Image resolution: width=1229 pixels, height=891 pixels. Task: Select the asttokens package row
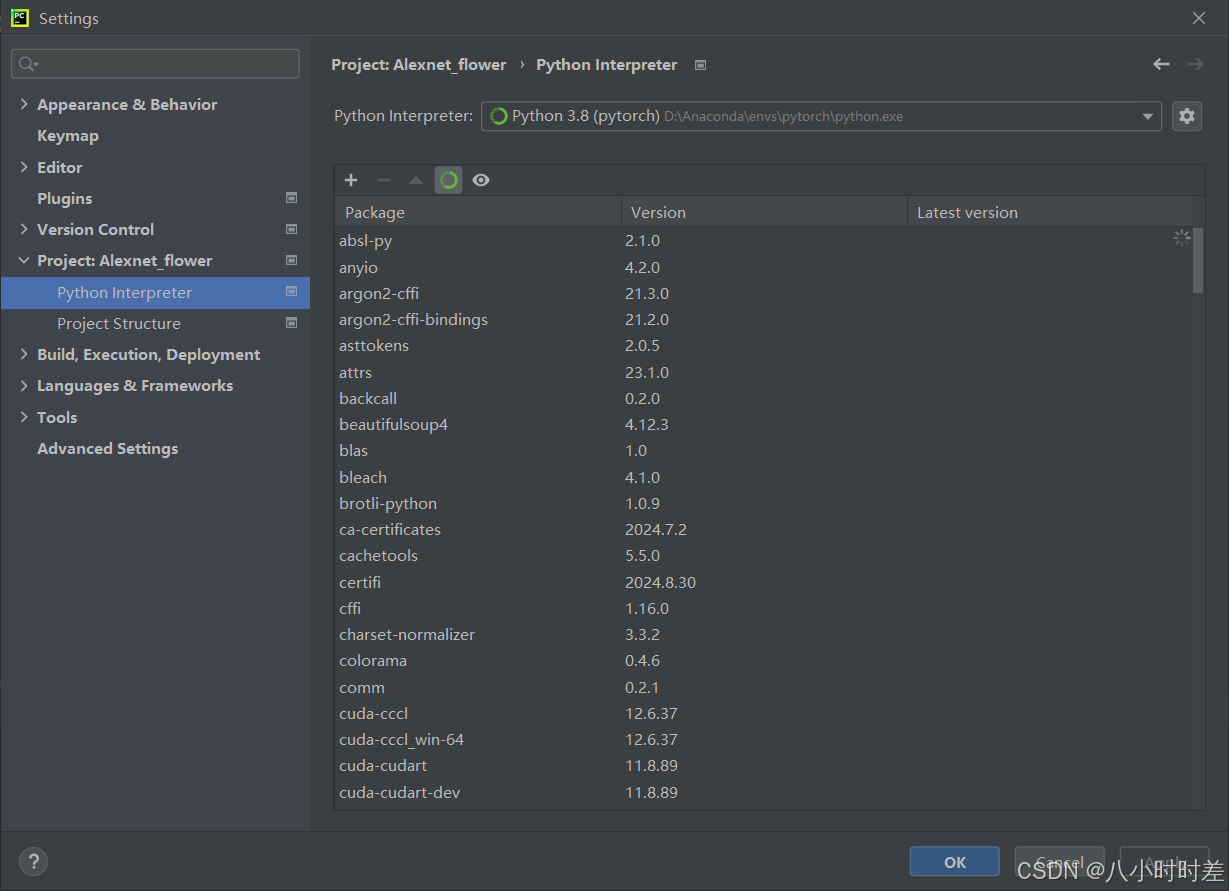coord(763,346)
